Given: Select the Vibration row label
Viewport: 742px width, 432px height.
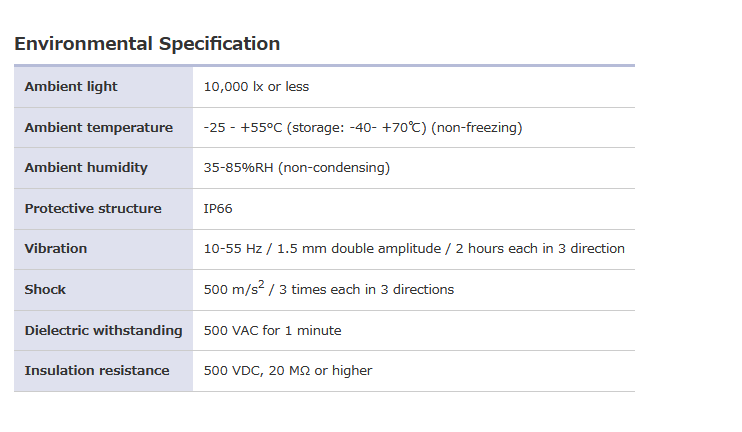Looking at the screenshot, I should click(56, 249).
